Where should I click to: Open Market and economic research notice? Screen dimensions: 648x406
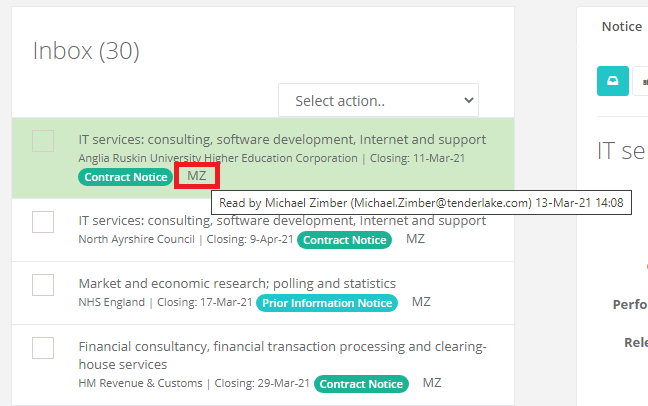pos(237,283)
